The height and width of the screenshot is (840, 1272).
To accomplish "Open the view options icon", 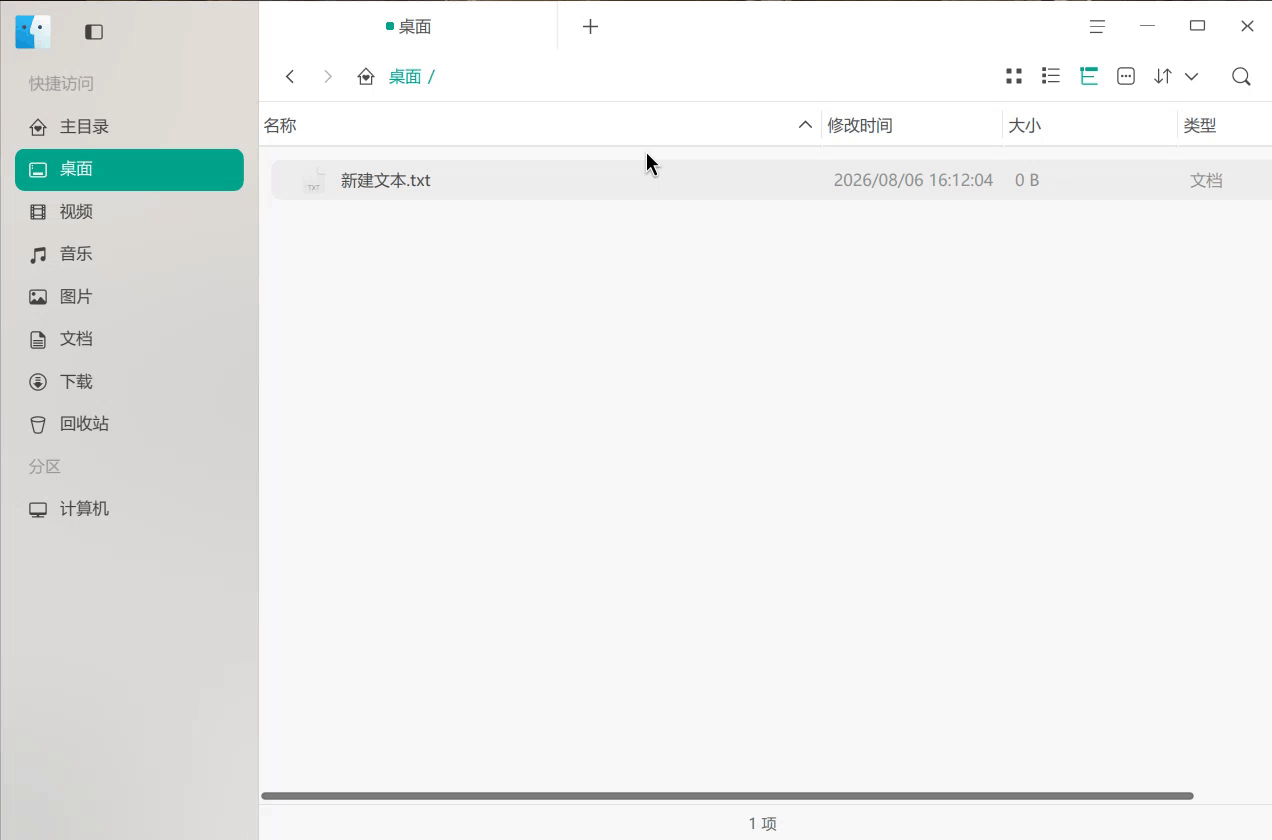I will 1126,77.
